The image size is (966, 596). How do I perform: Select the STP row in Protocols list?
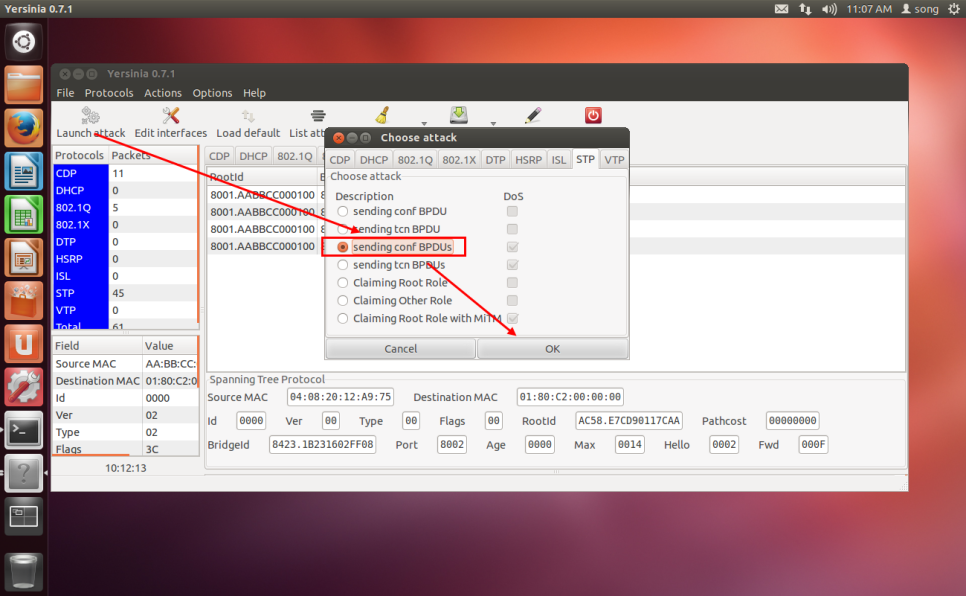point(125,293)
